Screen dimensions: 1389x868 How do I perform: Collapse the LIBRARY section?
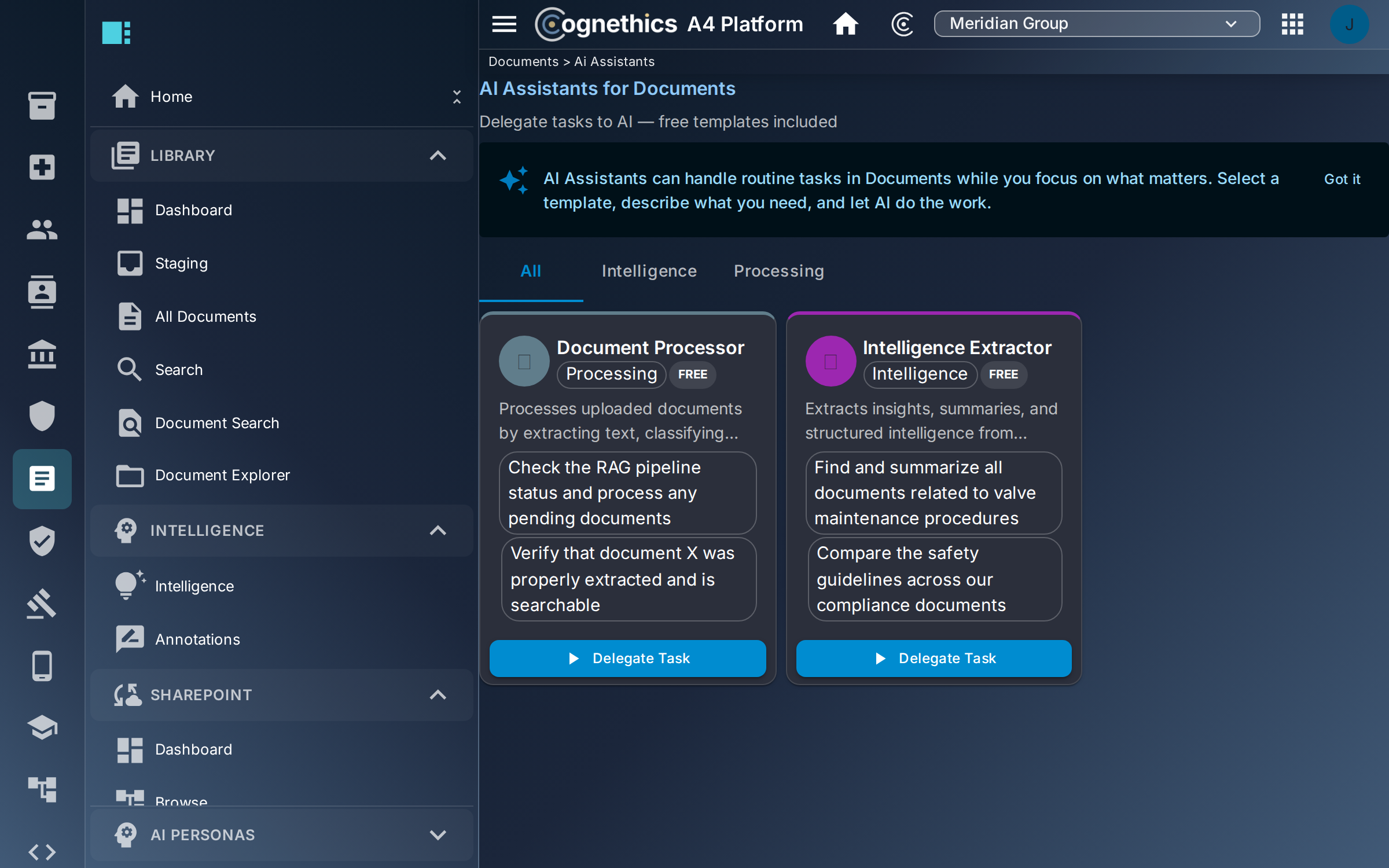point(438,155)
